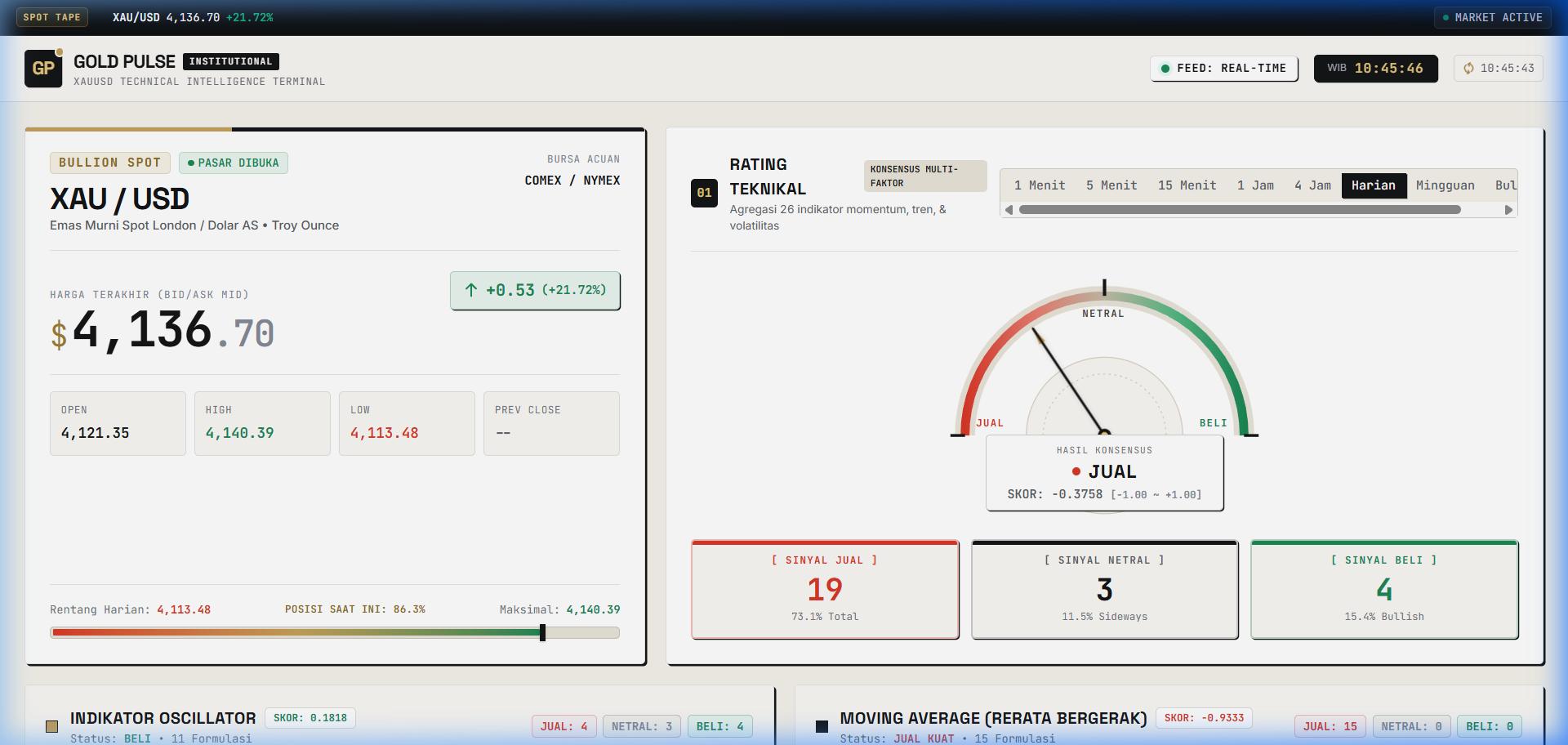Open the SINYAL BELI card showing 4
1568x745 pixels.
point(1384,589)
